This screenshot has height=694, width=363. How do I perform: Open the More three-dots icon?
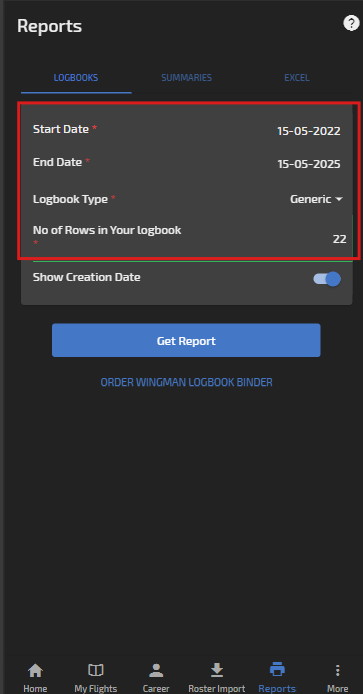(x=337, y=670)
